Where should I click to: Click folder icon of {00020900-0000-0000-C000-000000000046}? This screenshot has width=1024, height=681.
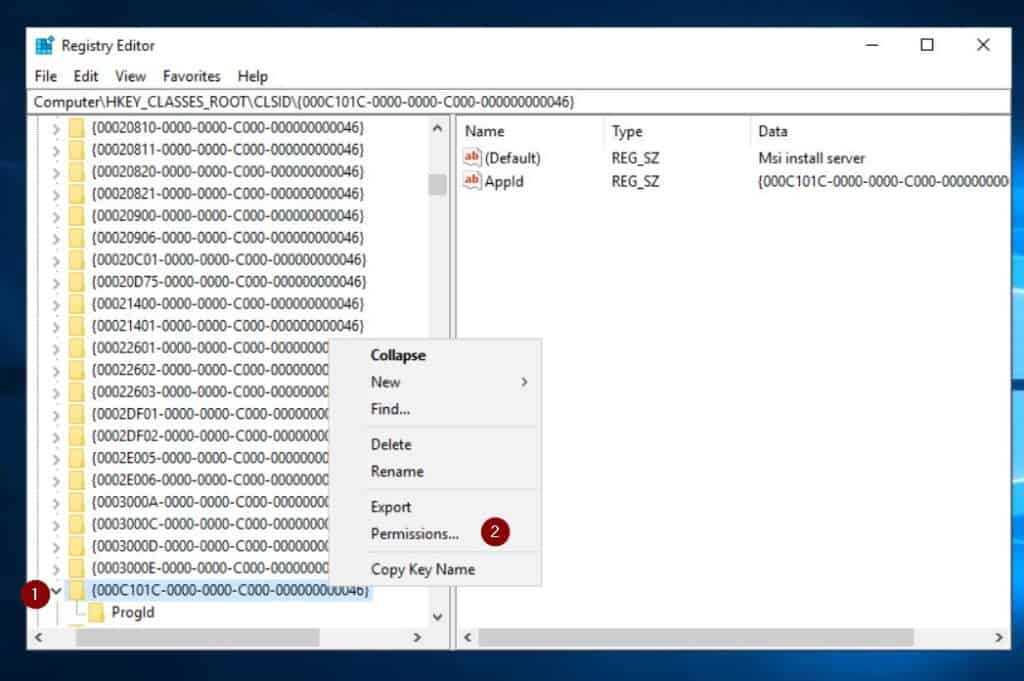[77, 215]
